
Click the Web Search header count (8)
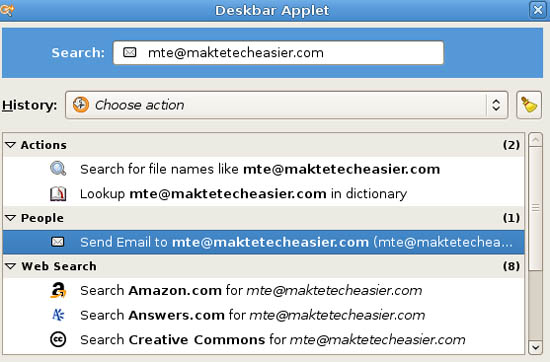pyautogui.click(x=511, y=266)
